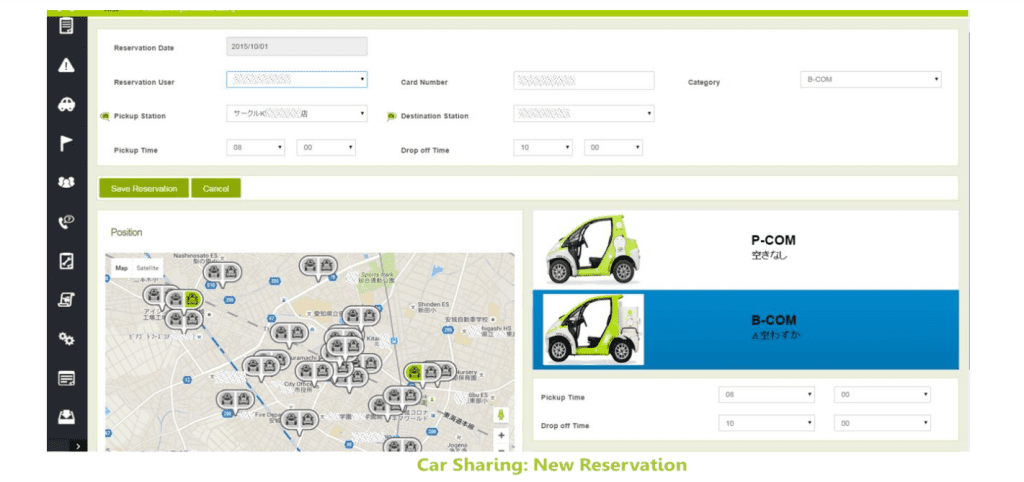Open the chart report icon in sidebar

pos(66,261)
